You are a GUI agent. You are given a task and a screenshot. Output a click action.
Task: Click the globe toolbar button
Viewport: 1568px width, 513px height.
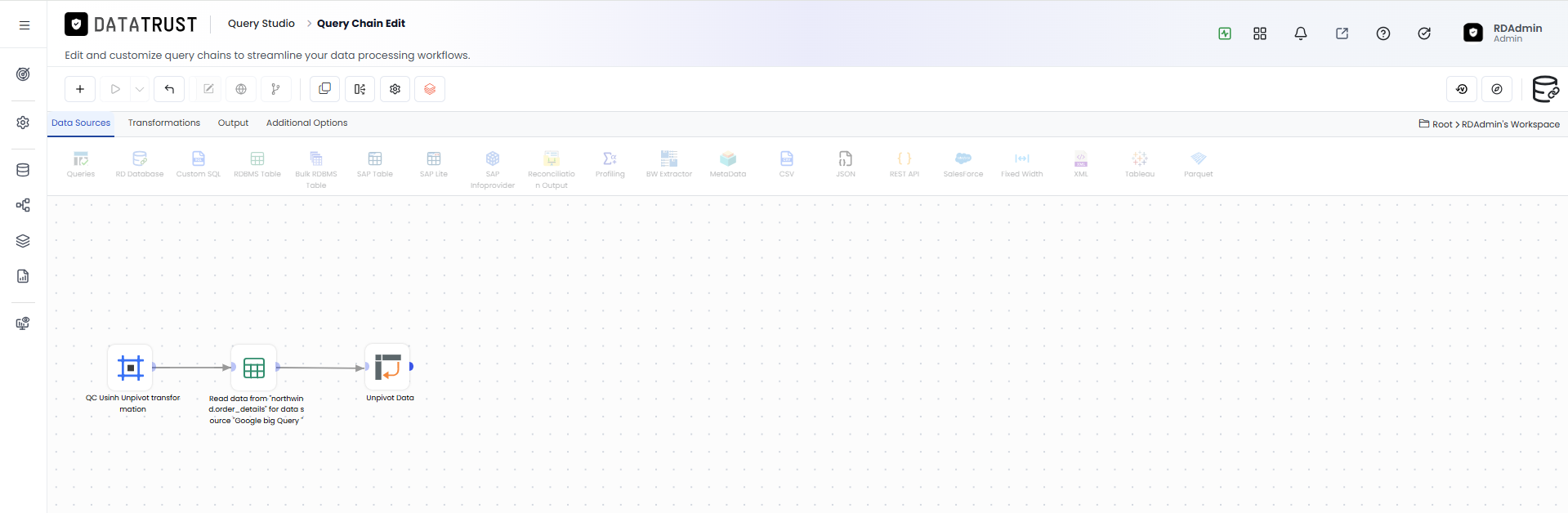[x=241, y=89]
